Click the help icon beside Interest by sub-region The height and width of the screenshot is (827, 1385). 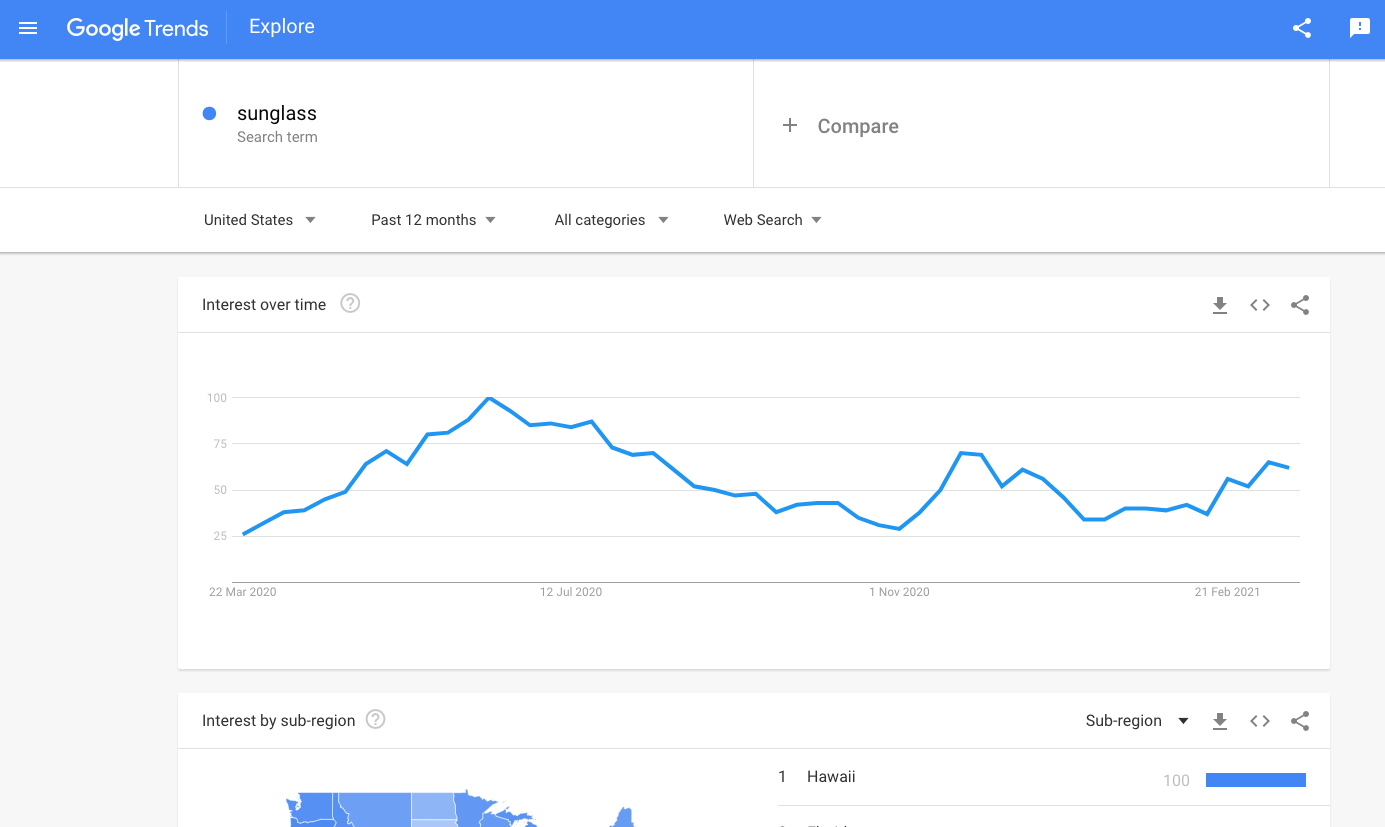(375, 718)
